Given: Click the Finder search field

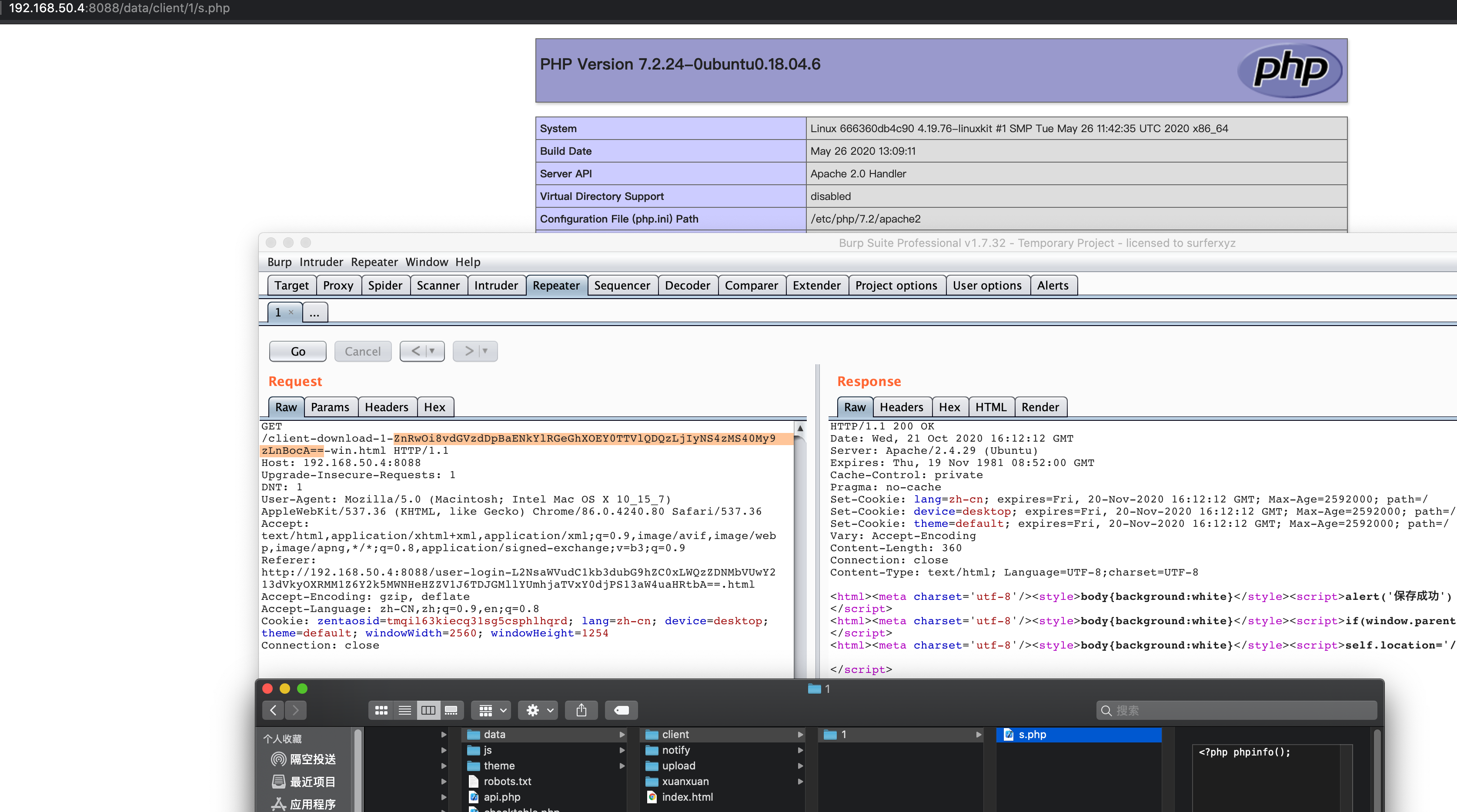Looking at the screenshot, I should tap(1236, 710).
